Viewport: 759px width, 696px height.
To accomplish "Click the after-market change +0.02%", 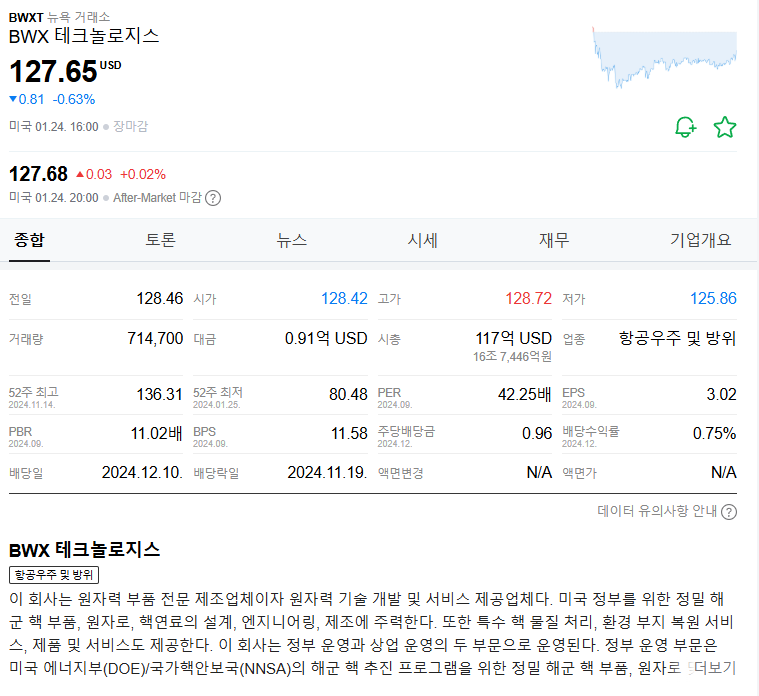I will tap(143, 174).
